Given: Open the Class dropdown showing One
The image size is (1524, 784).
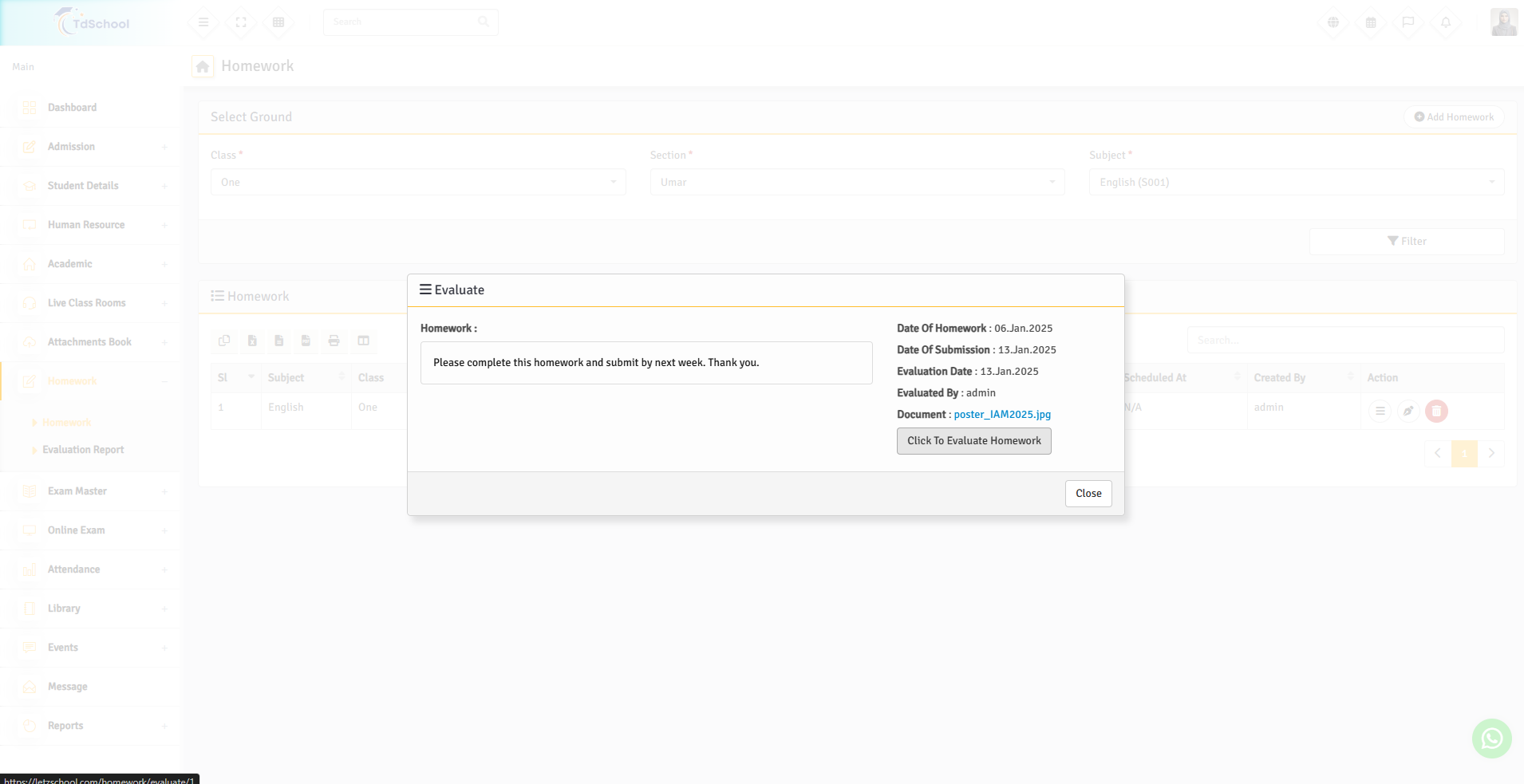Looking at the screenshot, I should [x=418, y=182].
